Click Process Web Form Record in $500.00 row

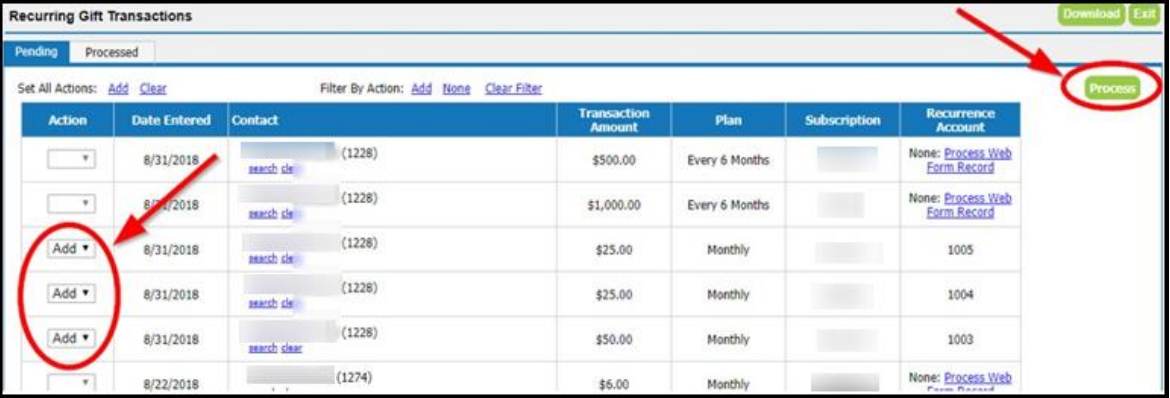969,161
